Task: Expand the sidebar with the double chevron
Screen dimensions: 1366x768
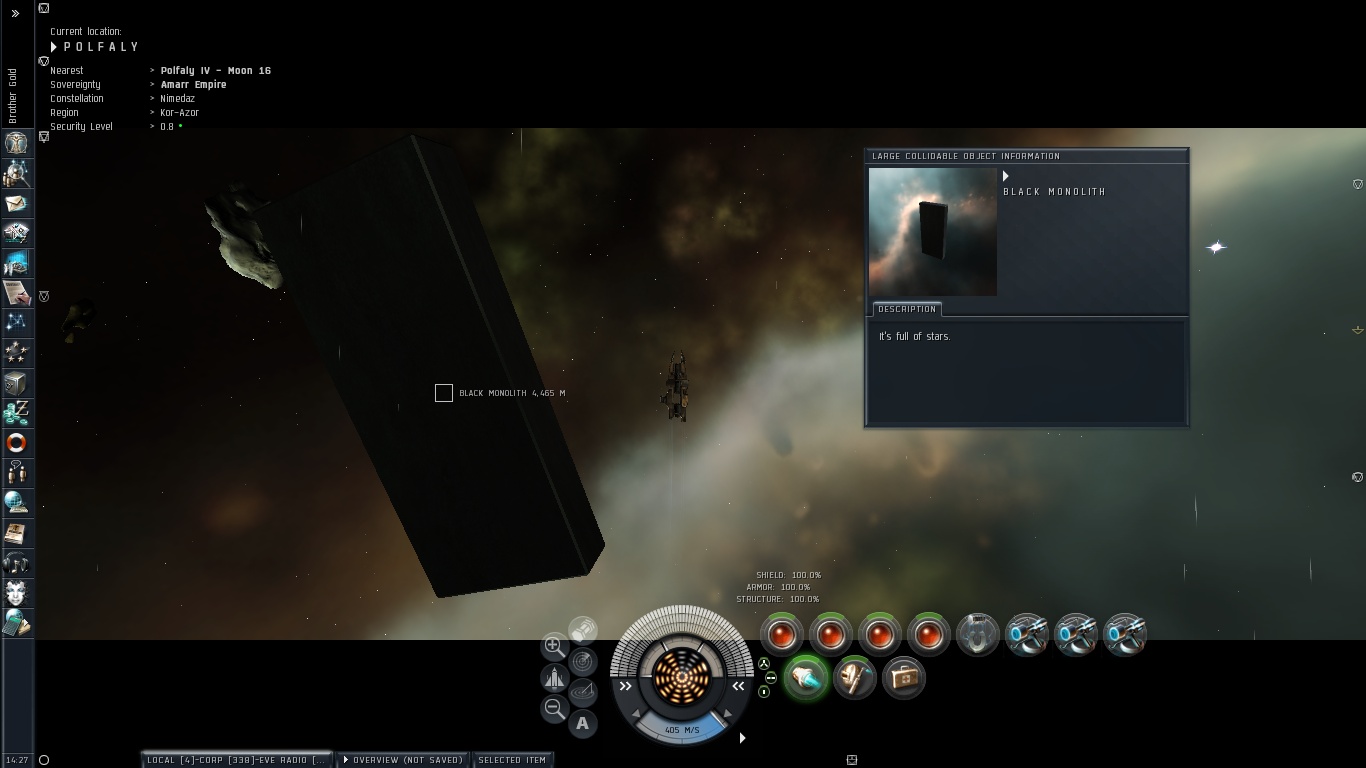Action: coord(15,14)
